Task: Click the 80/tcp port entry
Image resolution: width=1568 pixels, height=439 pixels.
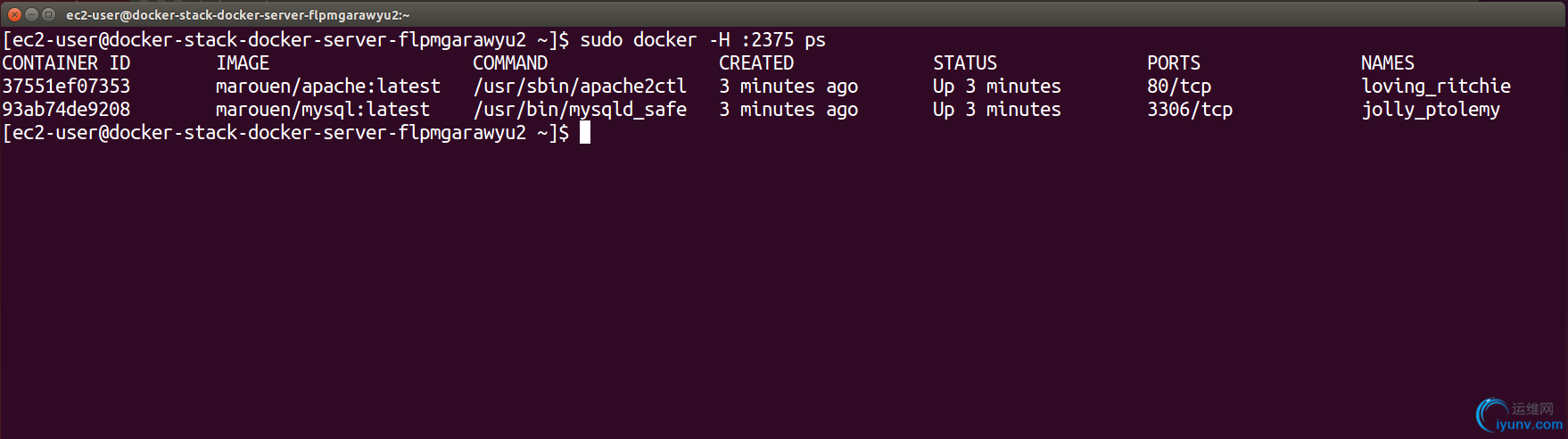Action: pyautogui.click(x=1179, y=87)
